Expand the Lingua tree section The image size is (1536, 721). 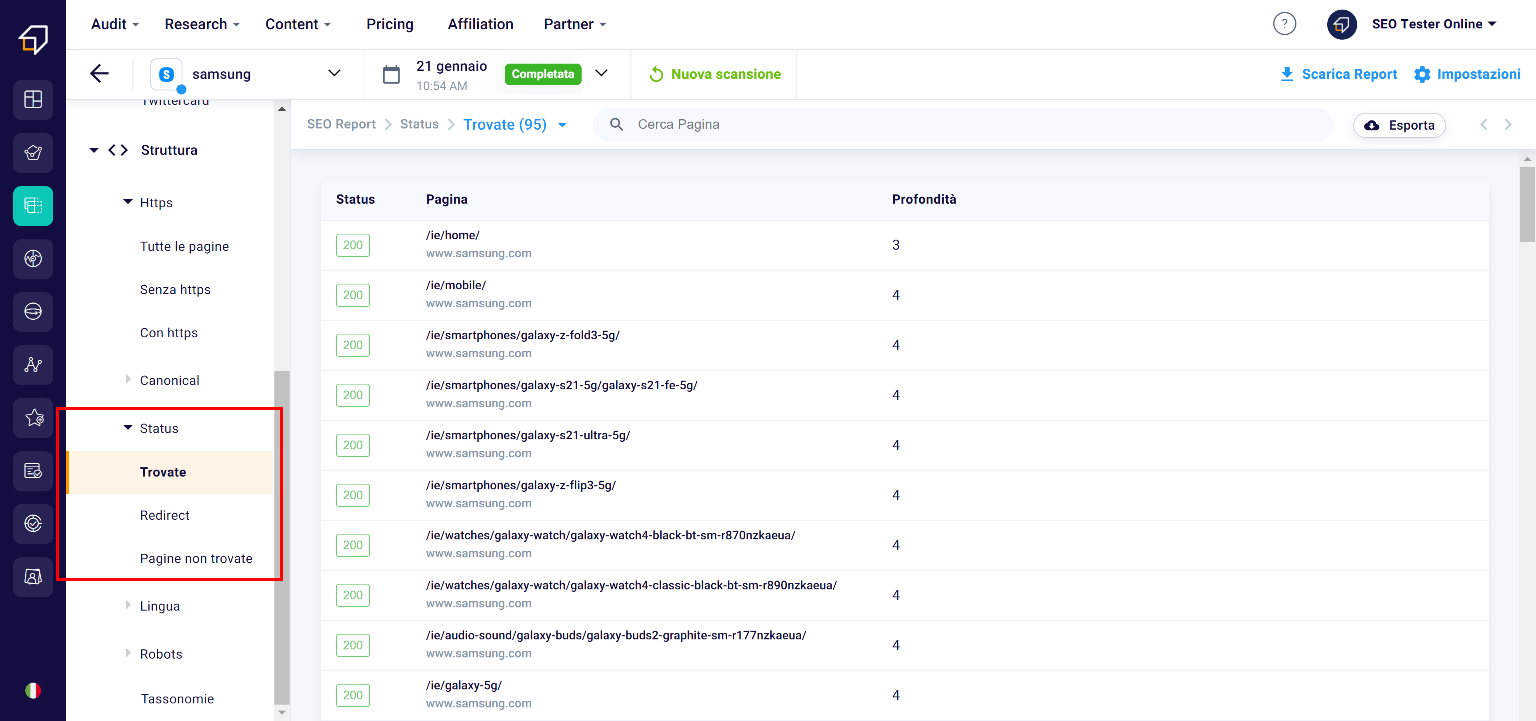coord(128,606)
